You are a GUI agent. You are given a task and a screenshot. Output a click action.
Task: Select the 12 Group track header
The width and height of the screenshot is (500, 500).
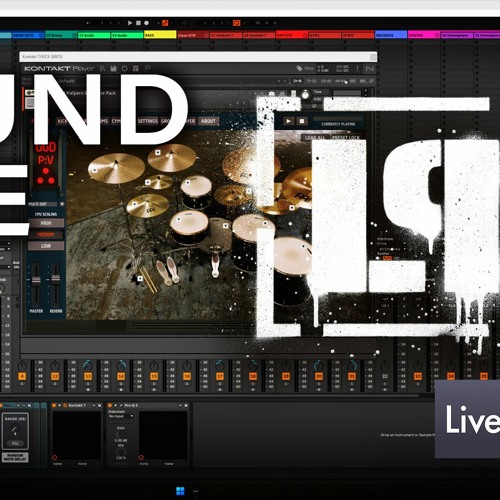[x=61, y=35]
